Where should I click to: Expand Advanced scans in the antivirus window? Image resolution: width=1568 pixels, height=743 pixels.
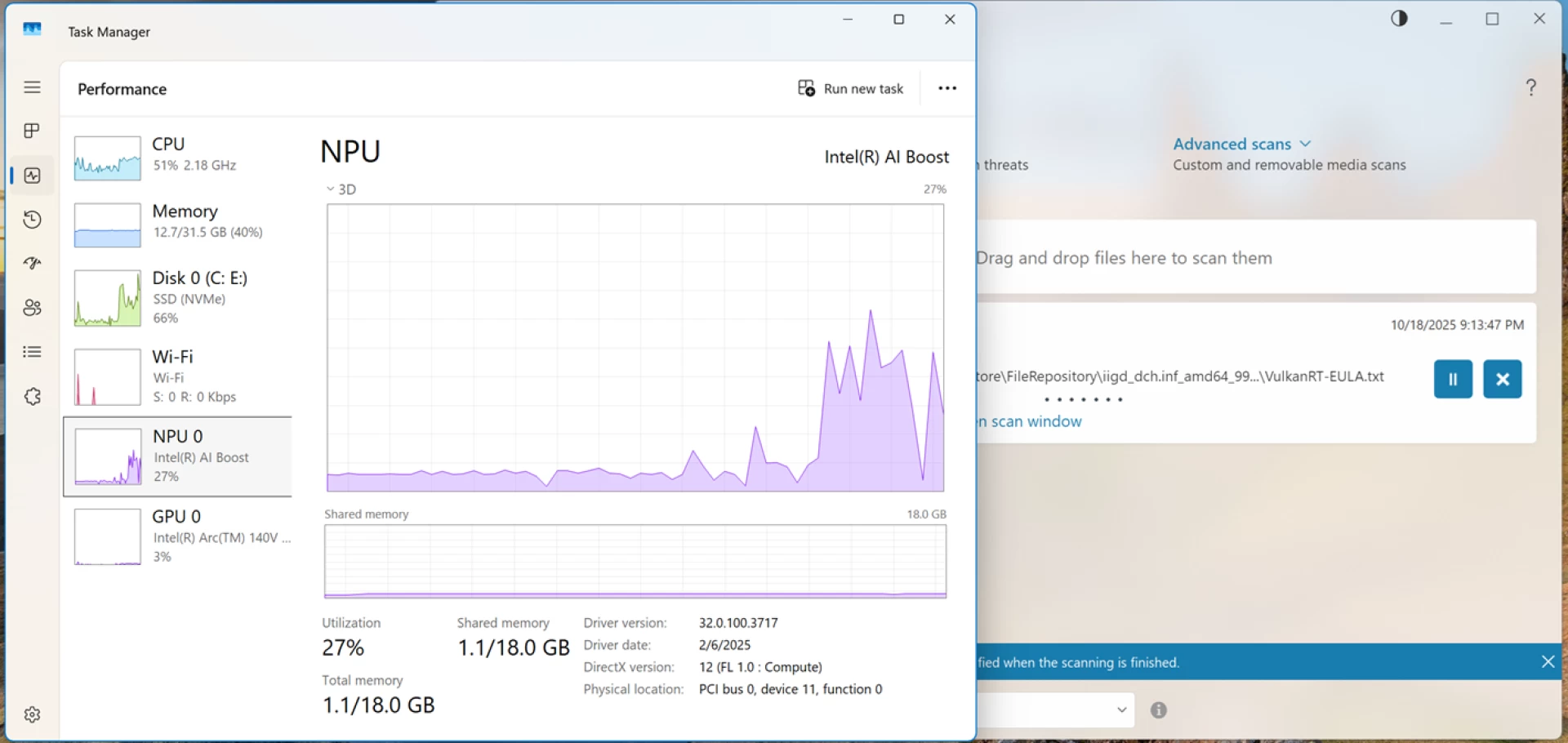[1242, 144]
